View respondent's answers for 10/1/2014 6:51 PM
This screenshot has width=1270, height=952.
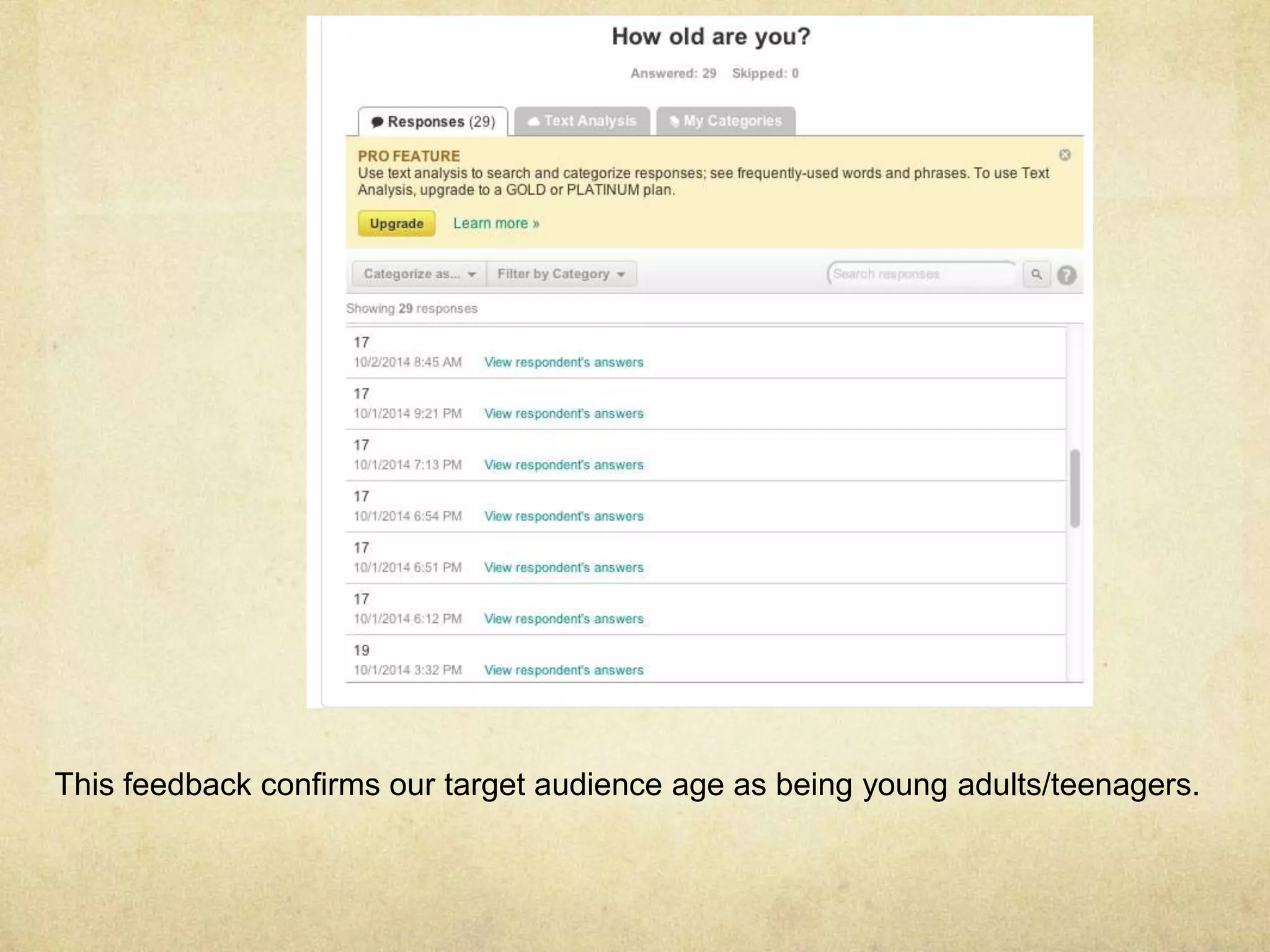[564, 568]
